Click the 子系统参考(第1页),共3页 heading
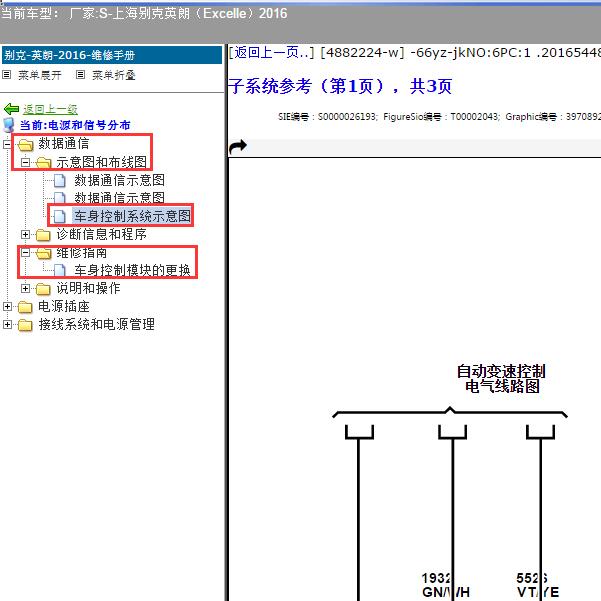Screen dimensions: 601x601 pos(340,86)
